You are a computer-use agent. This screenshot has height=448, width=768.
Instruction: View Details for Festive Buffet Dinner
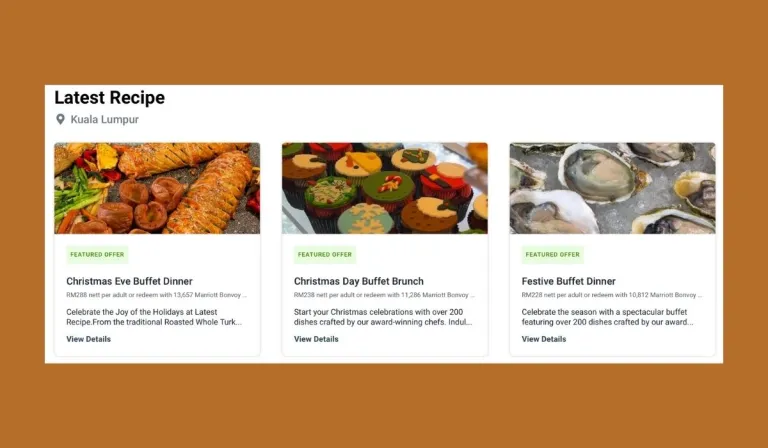[544, 339]
